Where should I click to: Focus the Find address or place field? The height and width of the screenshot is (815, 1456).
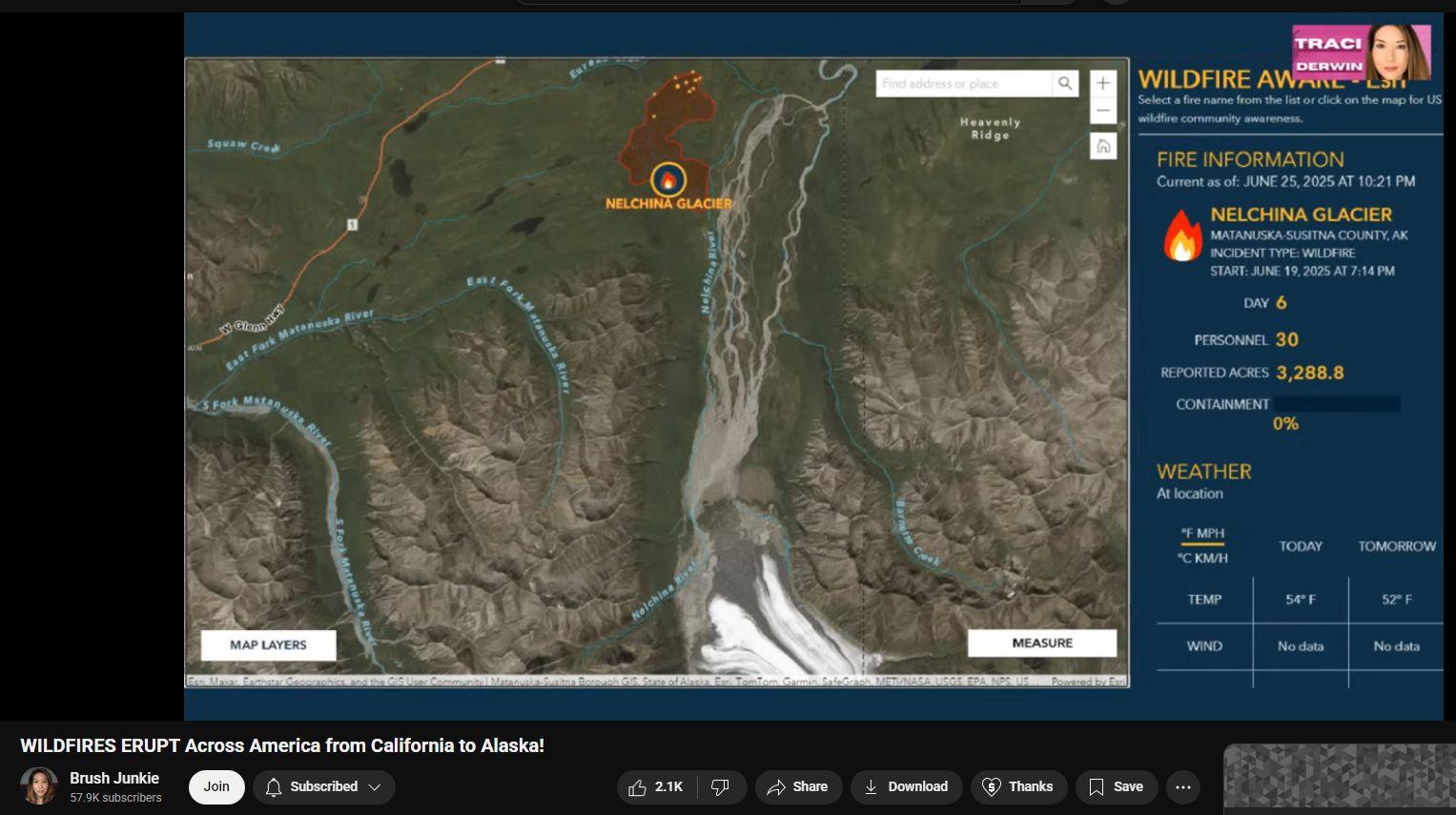coord(965,84)
